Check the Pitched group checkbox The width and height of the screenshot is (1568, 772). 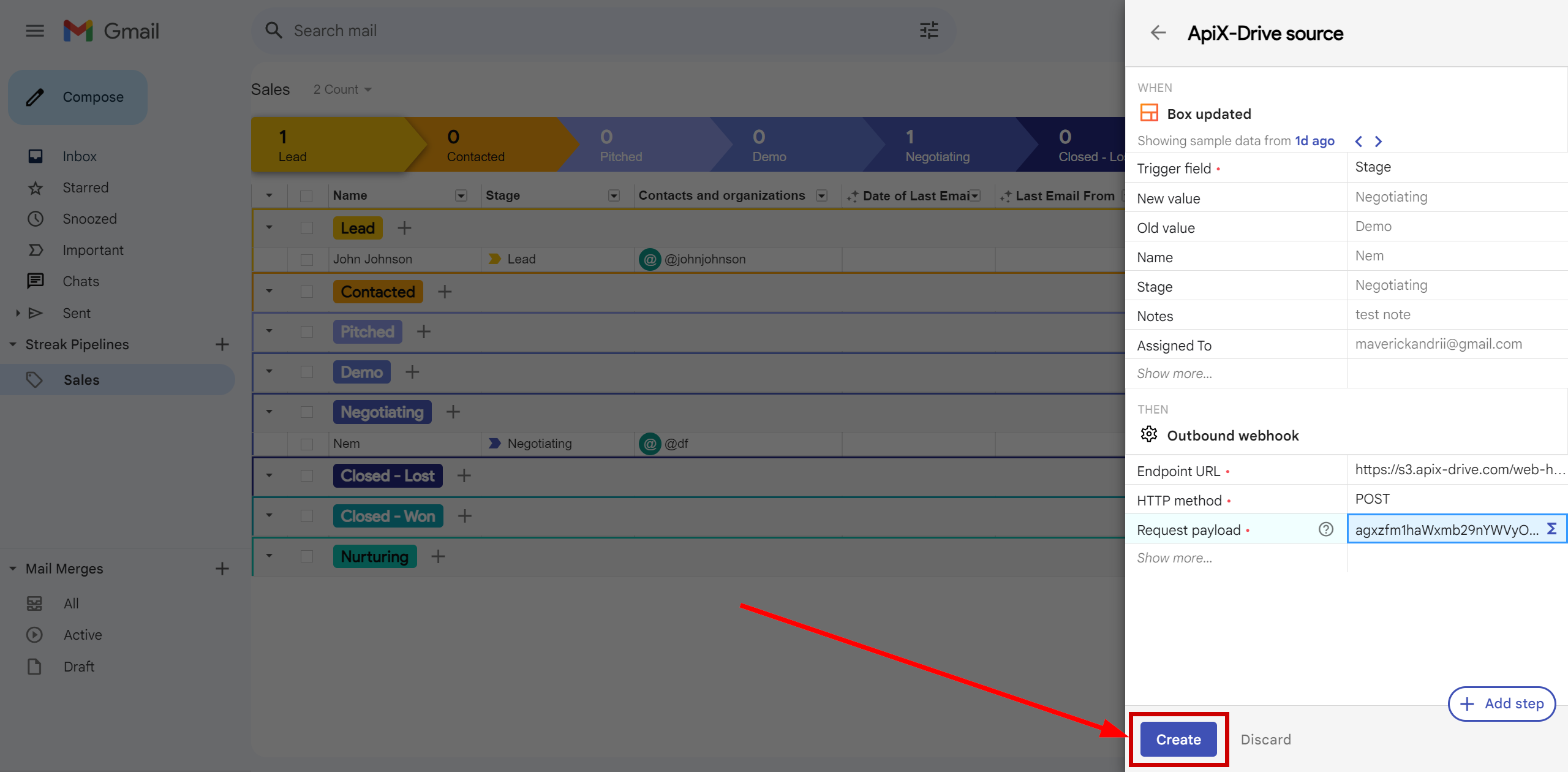point(306,331)
